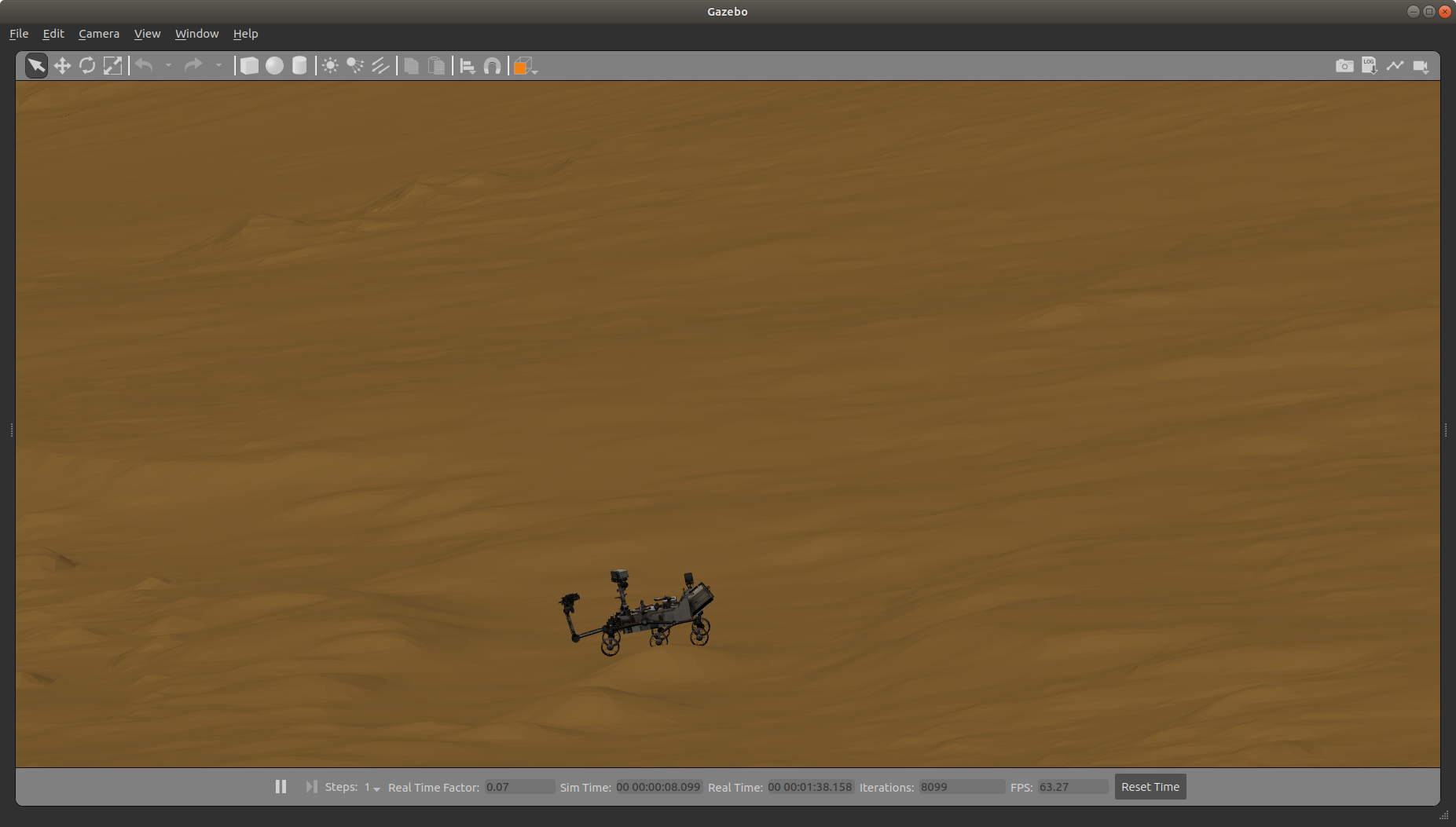Screen dimensions: 1456x827
Task: Open the Edit menu
Action: click(53, 34)
